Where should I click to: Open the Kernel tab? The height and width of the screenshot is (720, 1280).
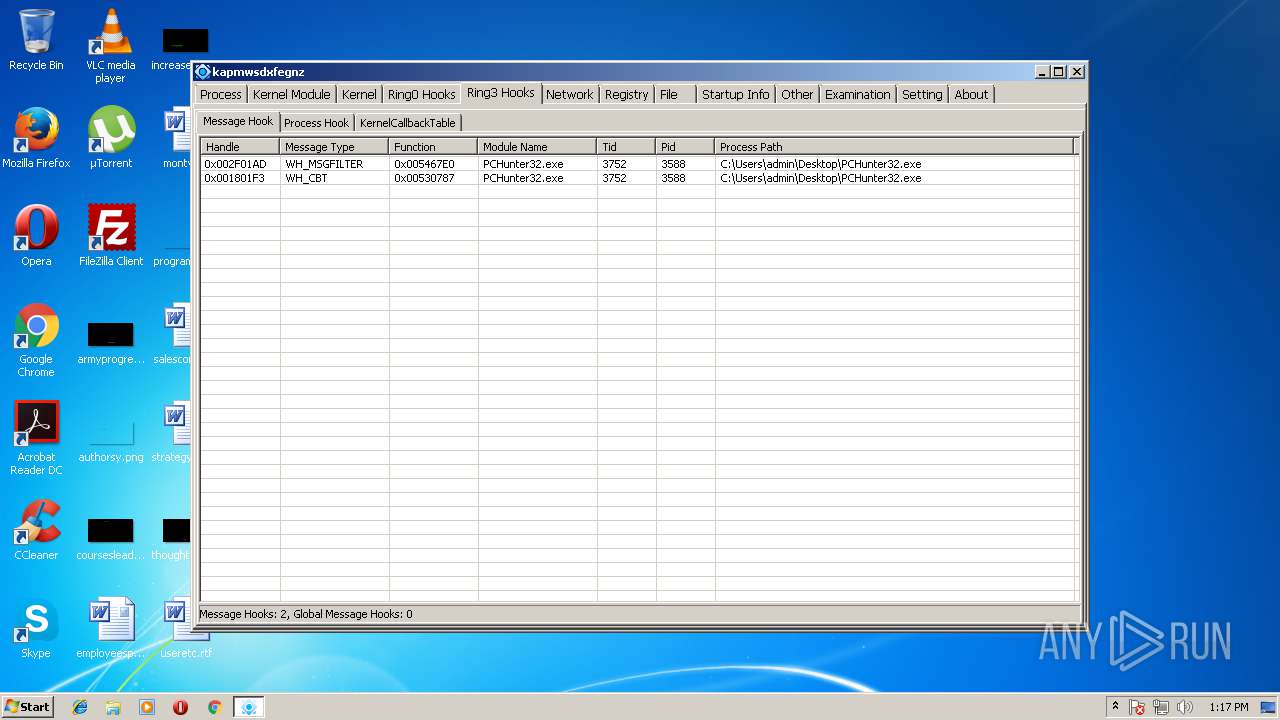point(359,94)
